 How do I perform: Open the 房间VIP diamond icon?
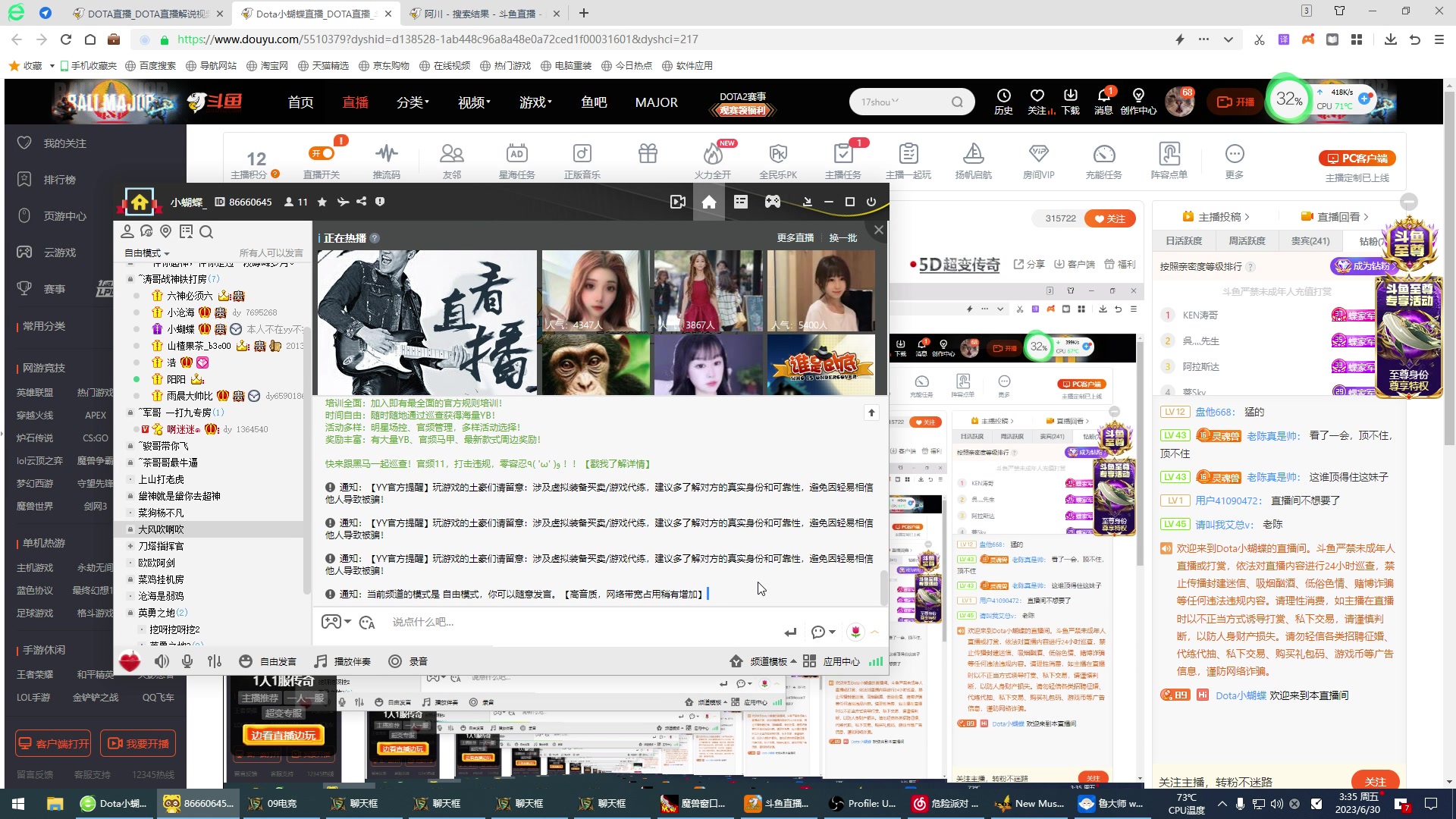click(1039, 154)
